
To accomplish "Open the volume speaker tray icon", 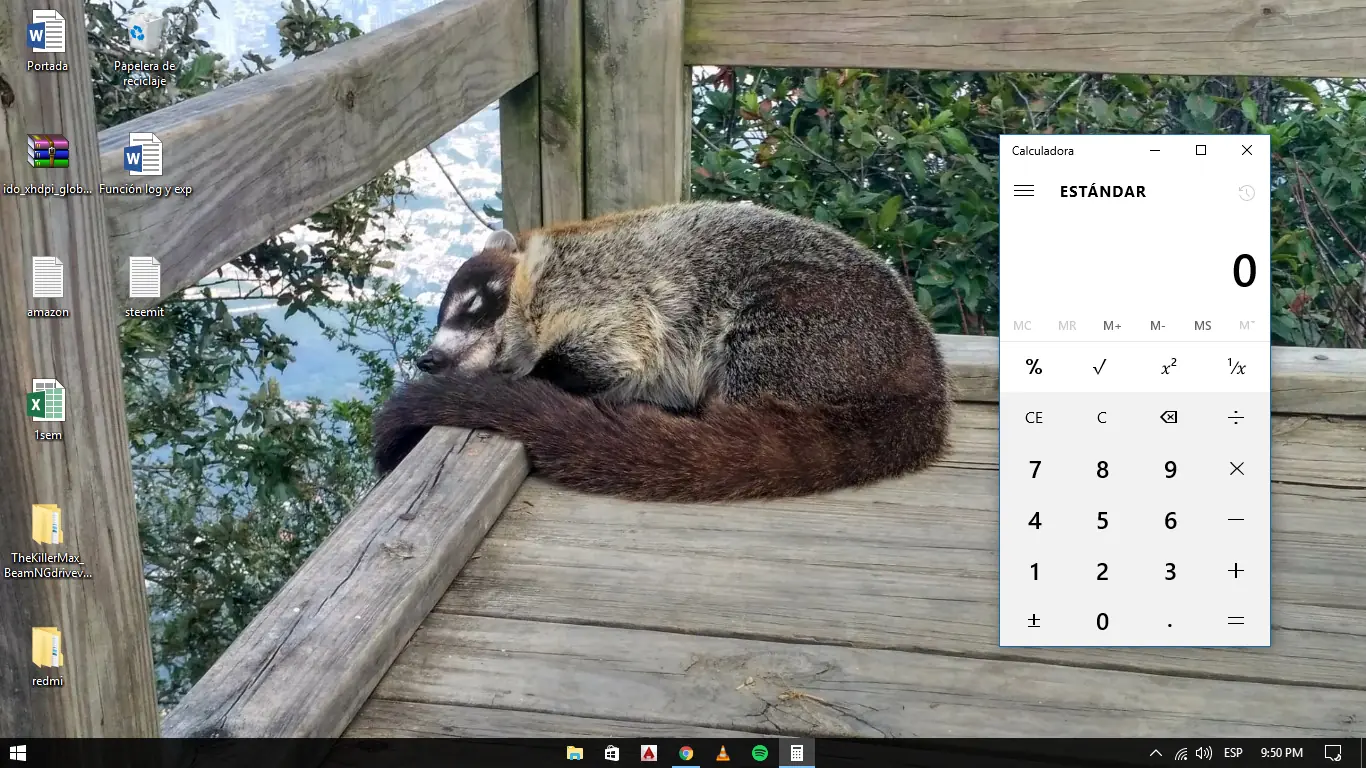I will pos(1204,753).
